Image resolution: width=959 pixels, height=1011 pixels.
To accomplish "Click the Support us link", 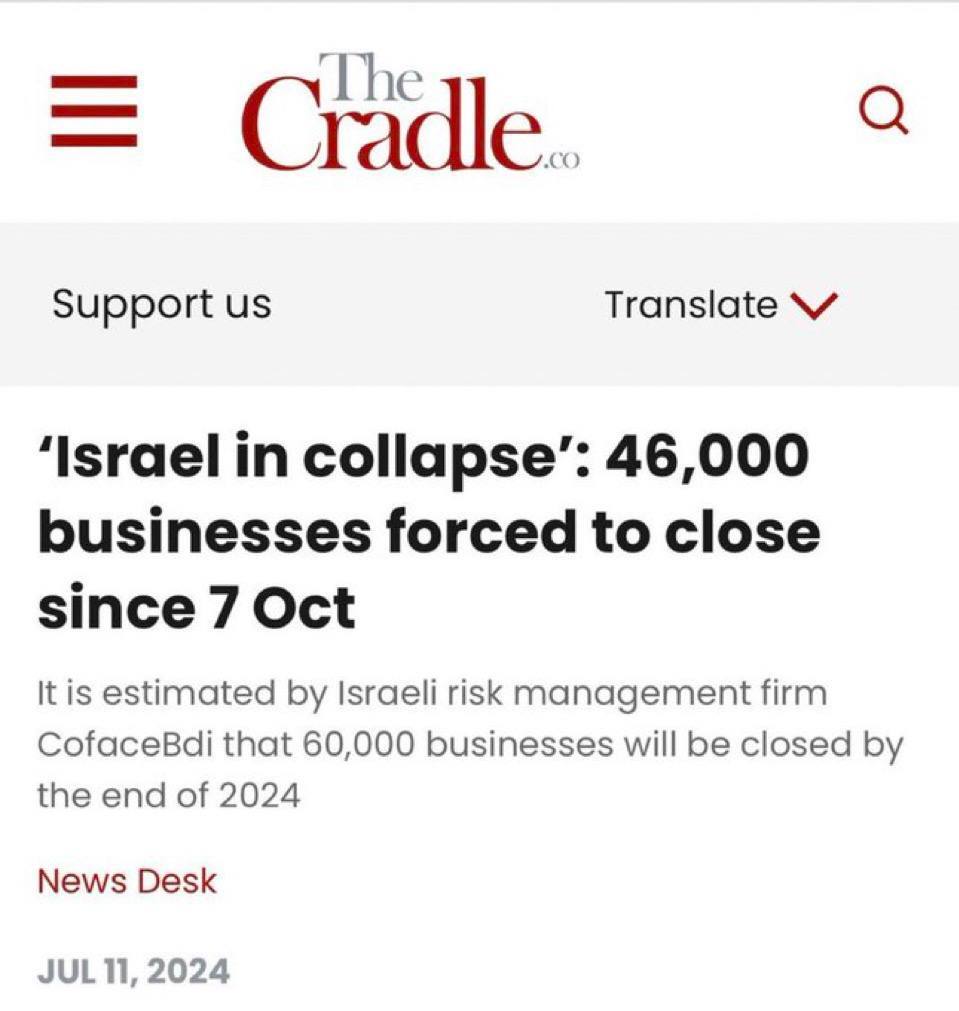I will click(x=161, y=304).
